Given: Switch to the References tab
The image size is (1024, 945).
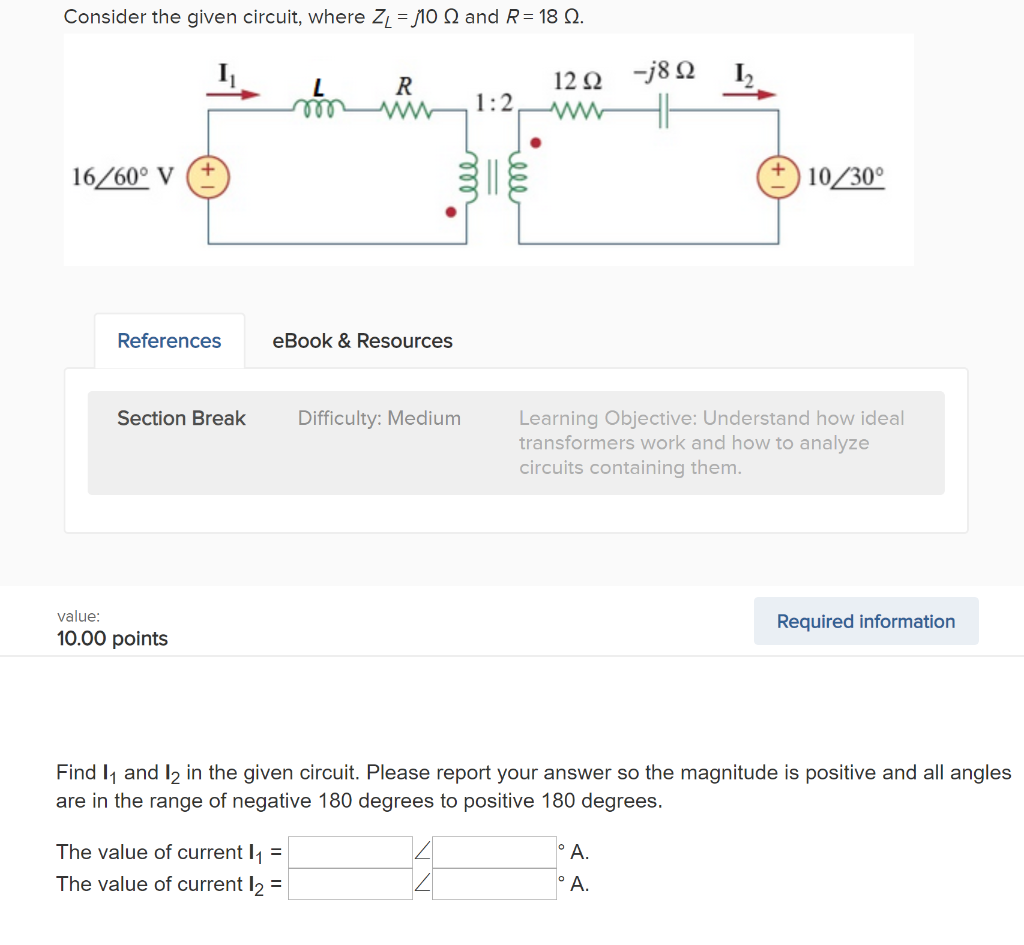Looking at the screenshot, I should pyautogui.click(x=168, y=340).
